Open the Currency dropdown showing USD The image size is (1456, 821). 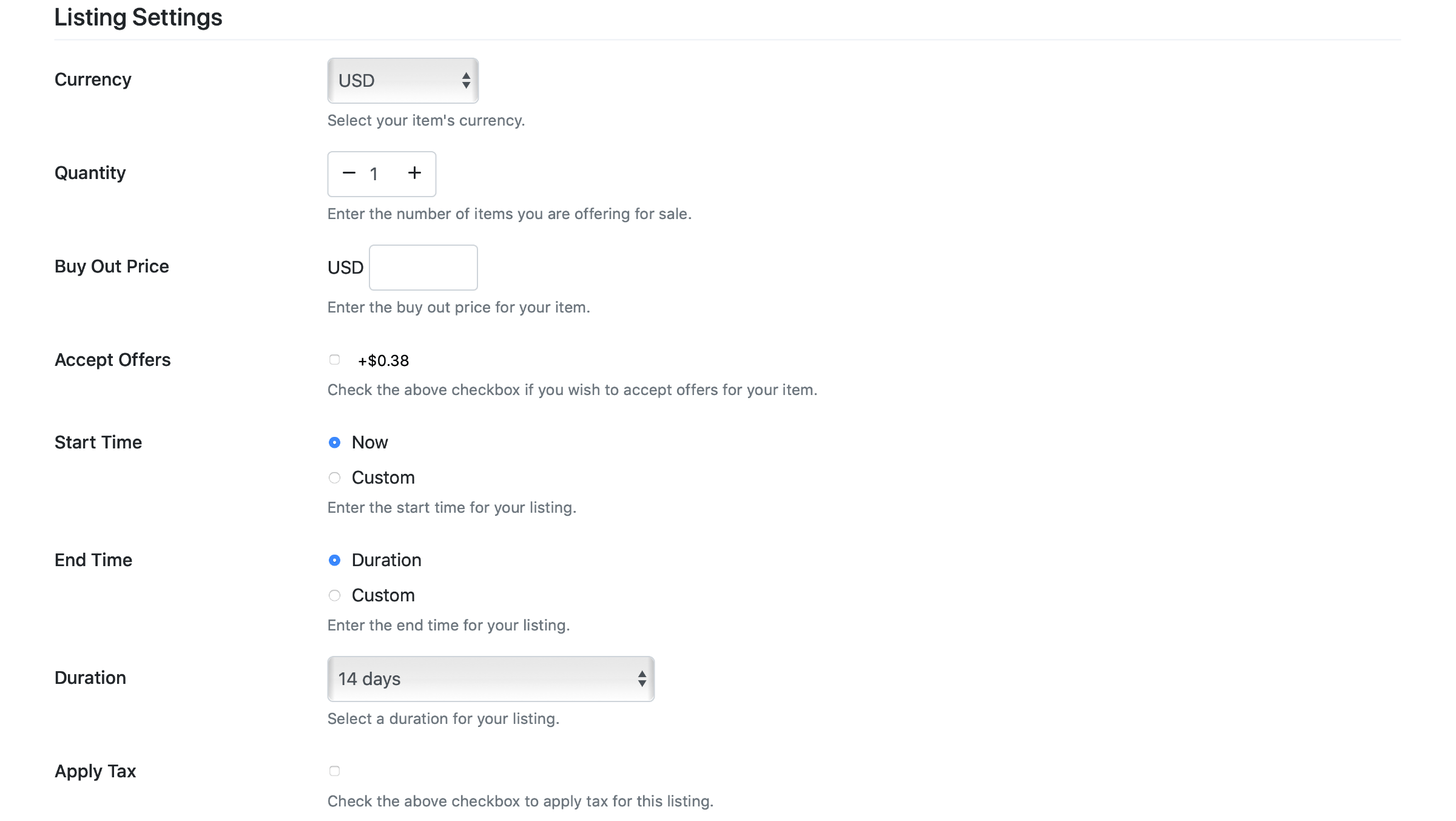pos(402,81)
